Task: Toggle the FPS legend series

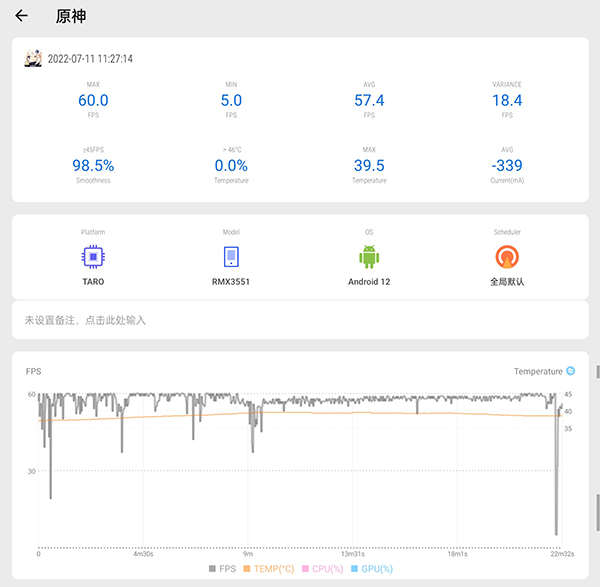Action: pyautogui.click(x=223, y=568)
